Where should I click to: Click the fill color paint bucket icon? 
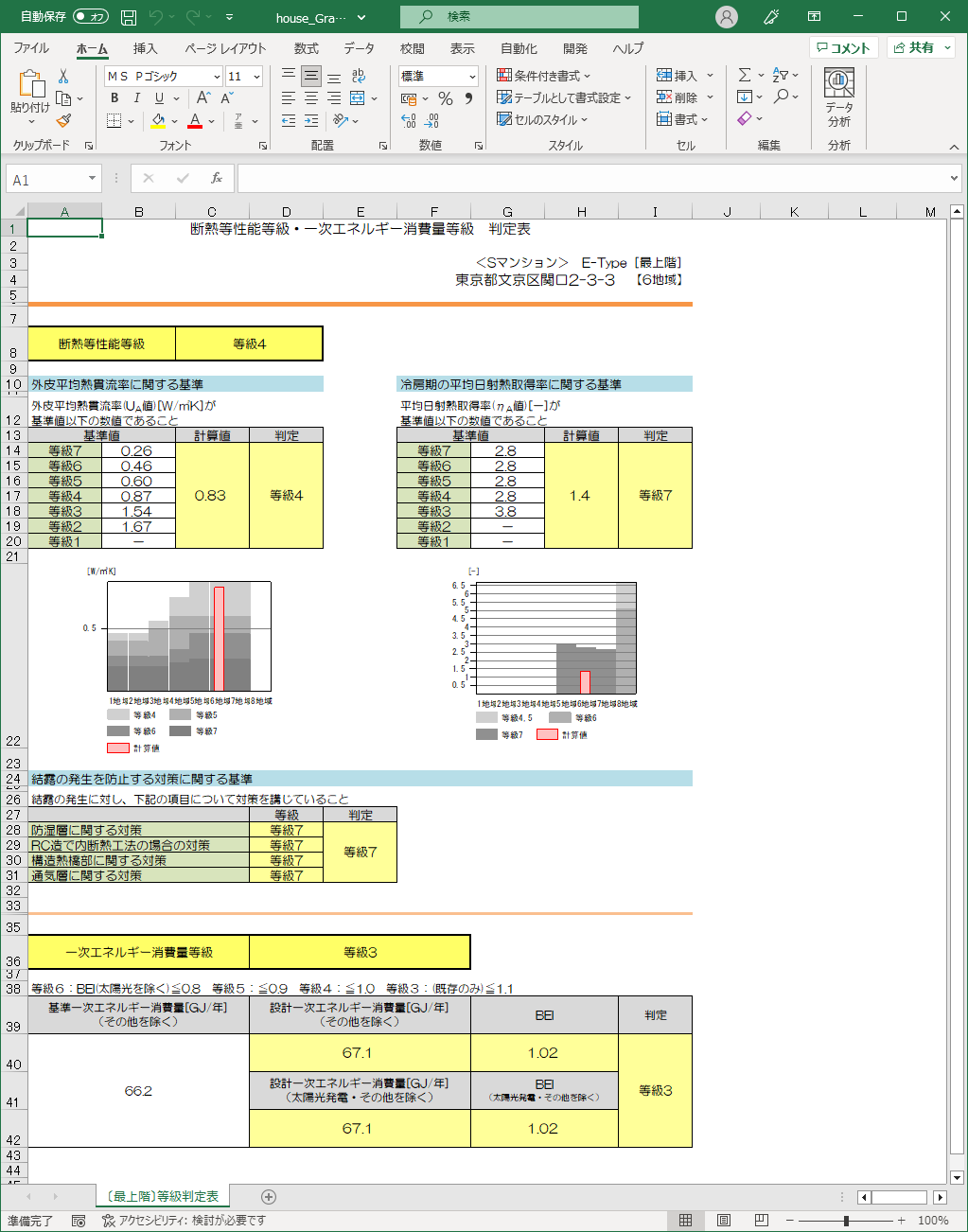158,120
